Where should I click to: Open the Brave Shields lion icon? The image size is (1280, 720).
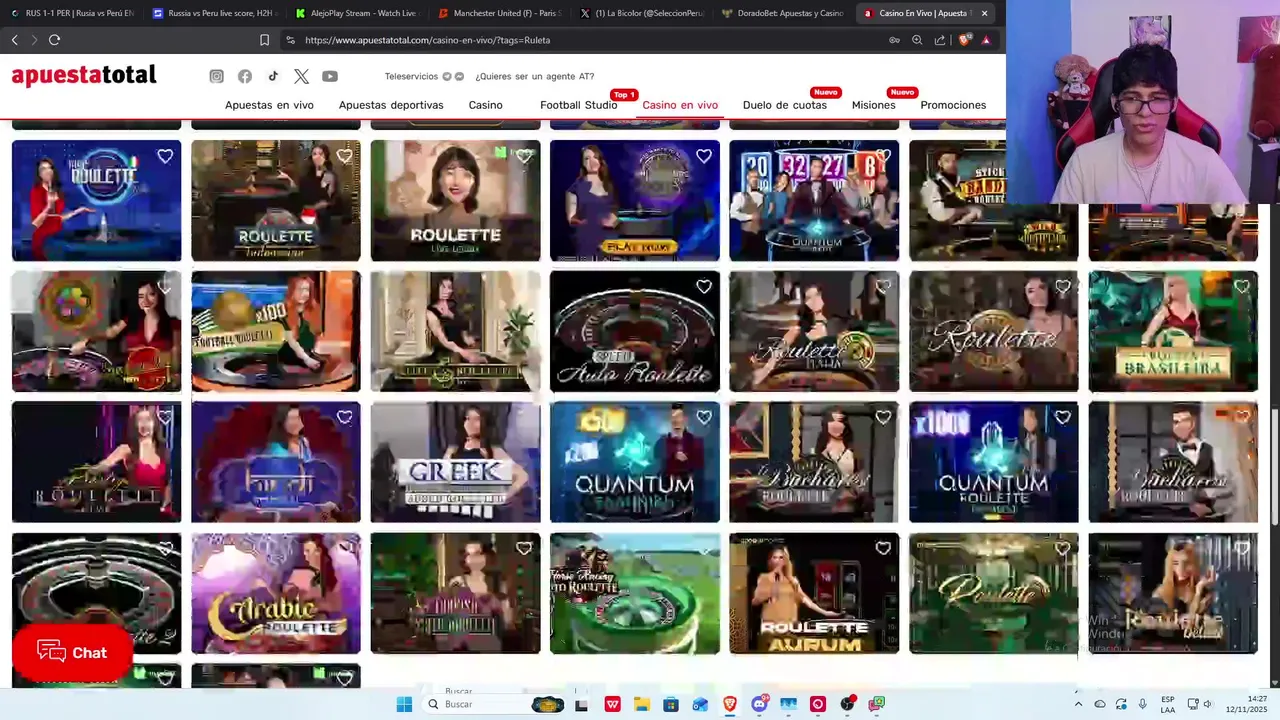pos(964,40)
